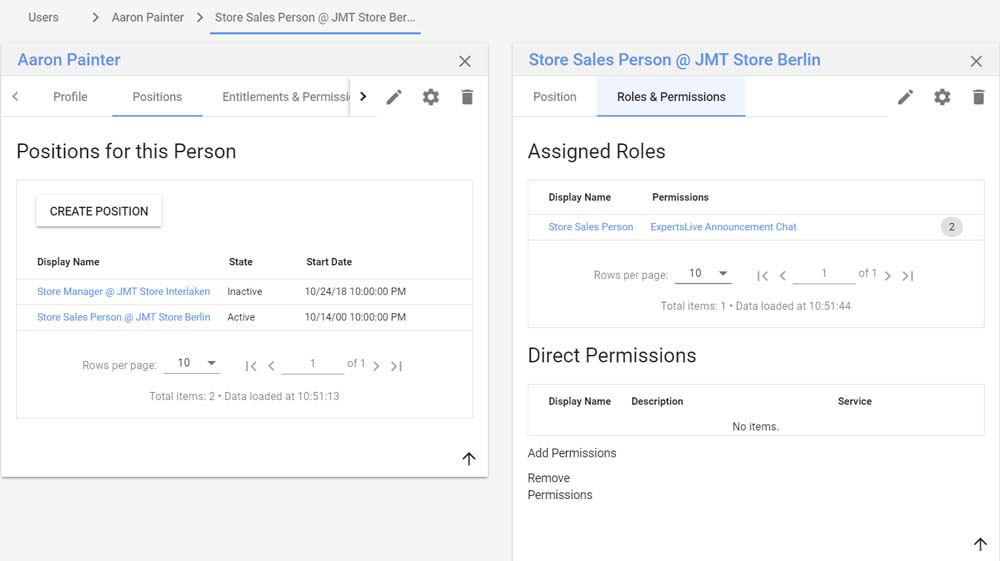Viewport: 1000px width, 561px height.
Task: Click the Users breadcrumb
Action: pyautogui.click(x=43, y=17)
